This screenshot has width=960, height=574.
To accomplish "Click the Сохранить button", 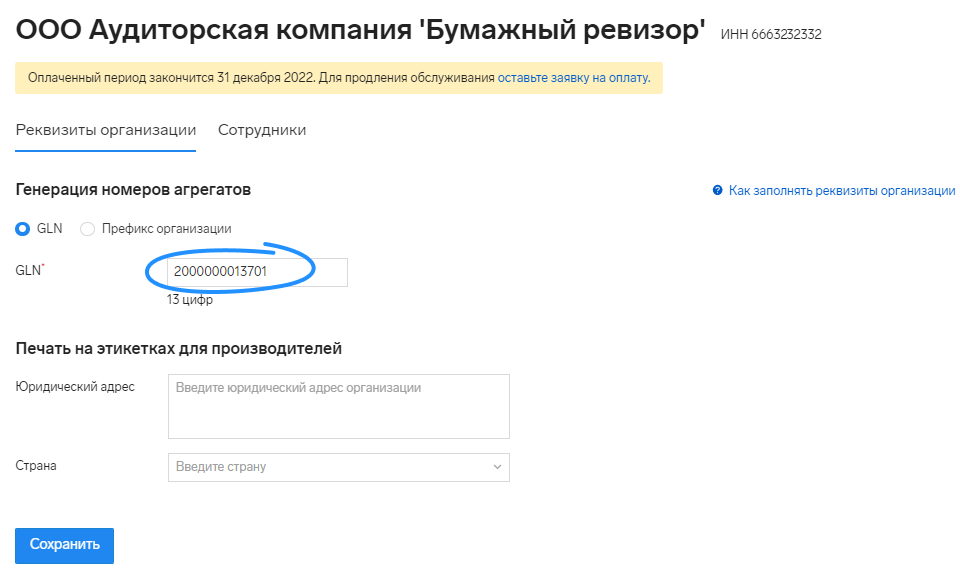I will (64, 545).
